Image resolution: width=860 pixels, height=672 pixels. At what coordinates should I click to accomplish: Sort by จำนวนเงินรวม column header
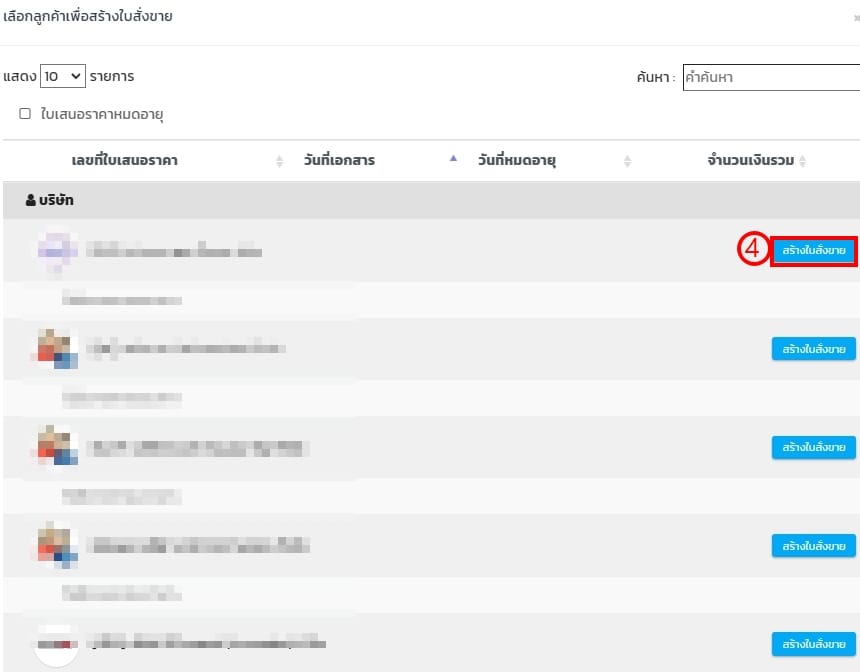point(750,161)
